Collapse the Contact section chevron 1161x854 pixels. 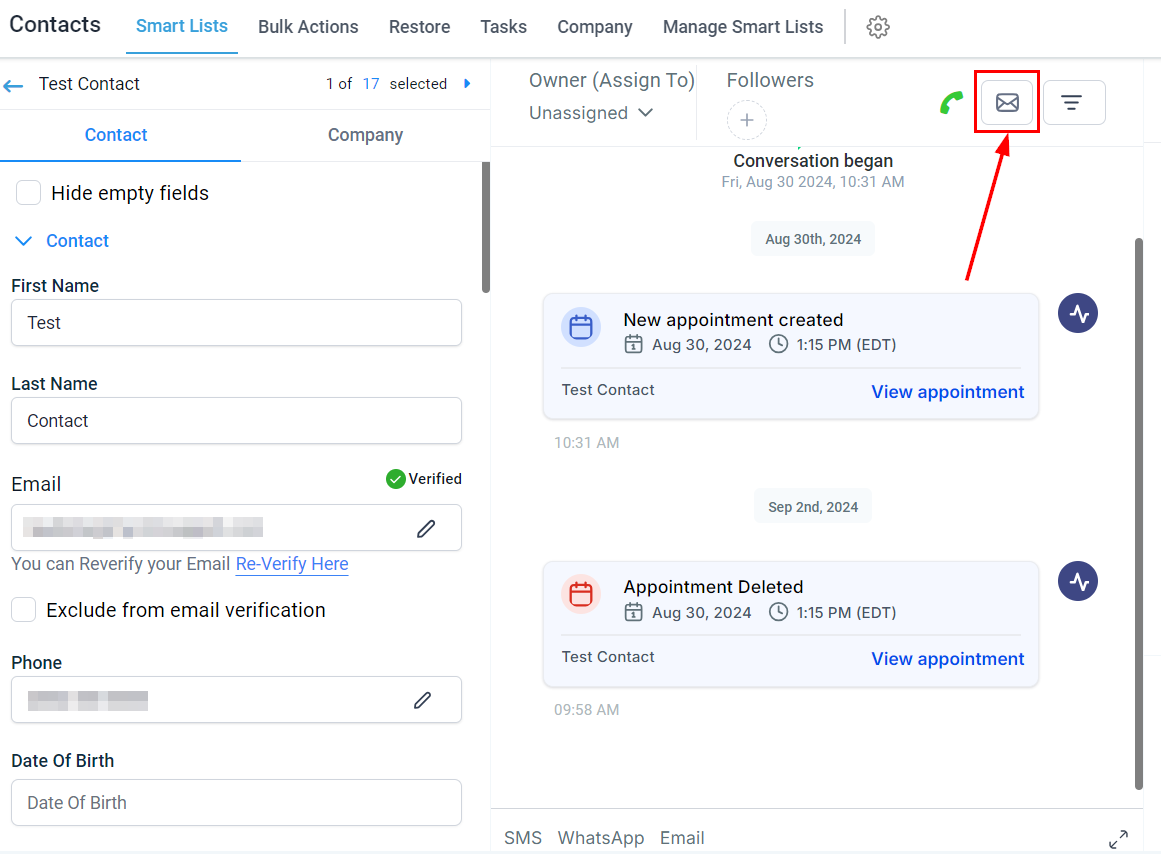(x=24, y=241)
